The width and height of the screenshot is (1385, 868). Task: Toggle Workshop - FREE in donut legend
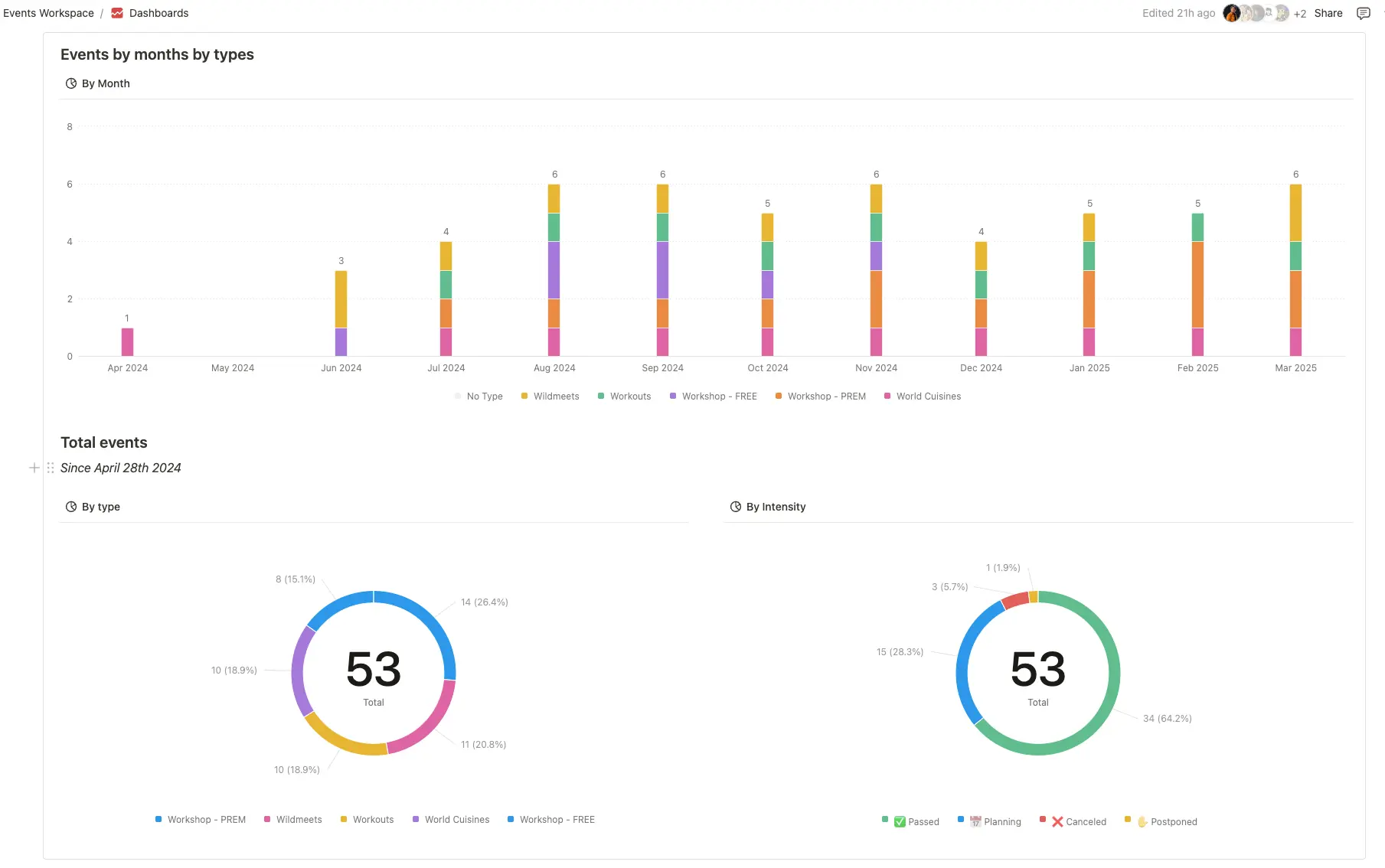tap(550, 820)
